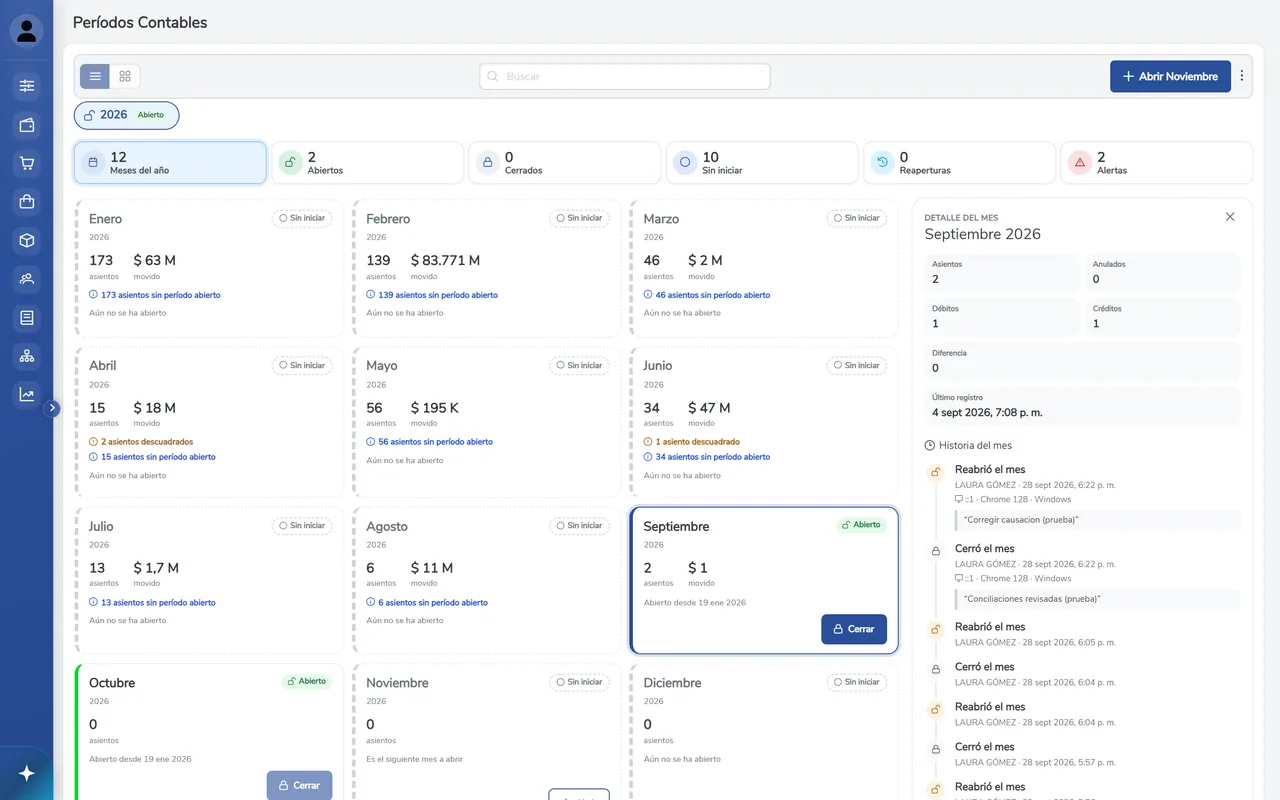
Task: Switch to grid view toggle
Action: pos(125,76)
